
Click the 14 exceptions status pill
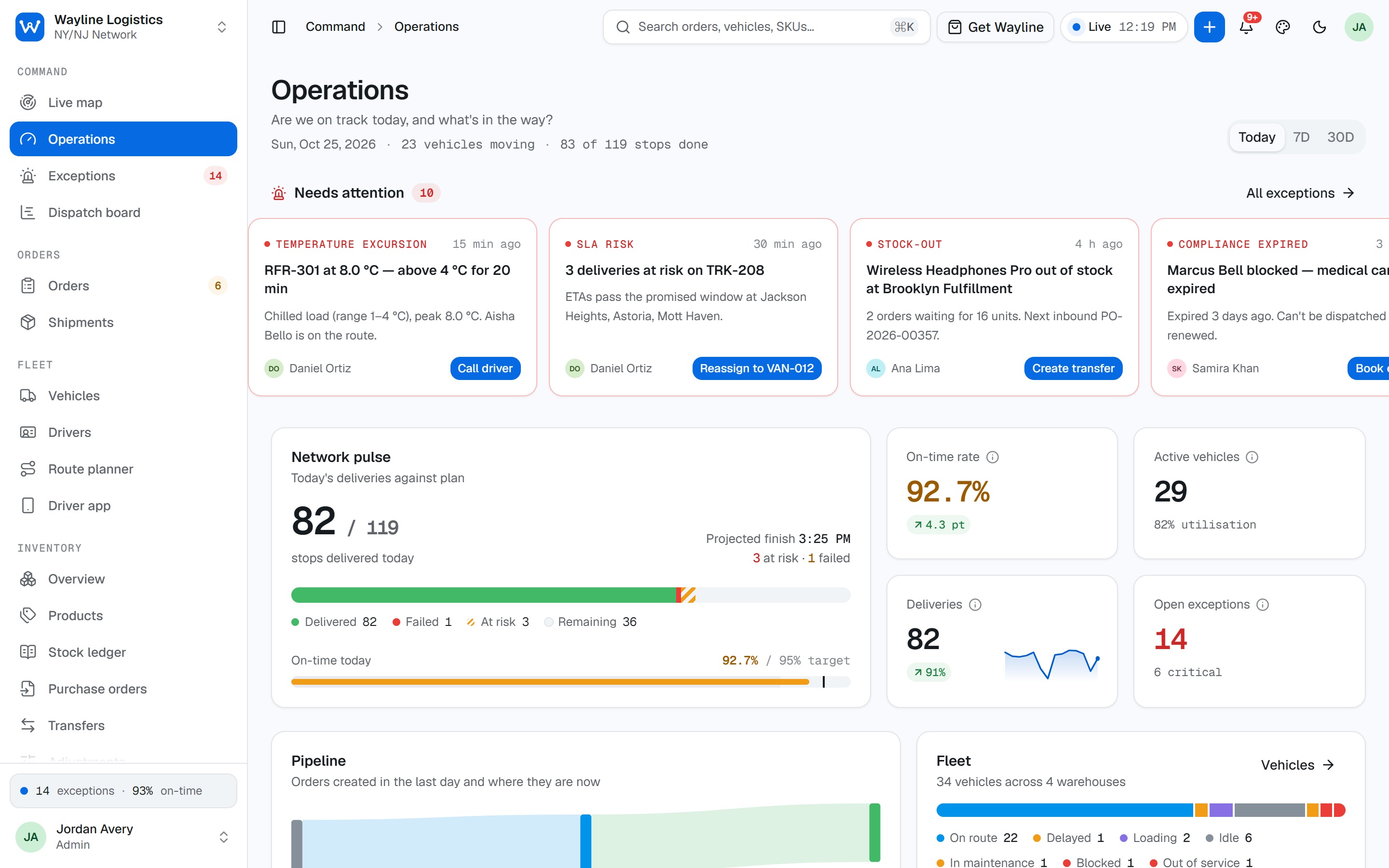coord(123,791)
